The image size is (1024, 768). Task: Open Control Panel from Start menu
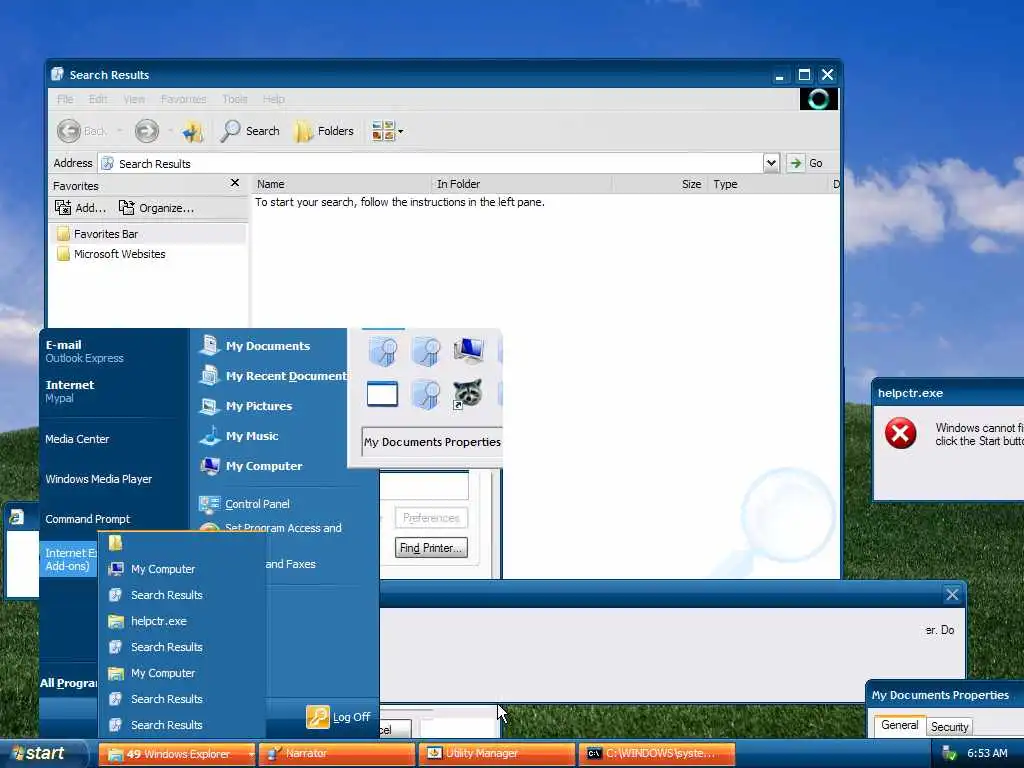(x=244, y=504)
